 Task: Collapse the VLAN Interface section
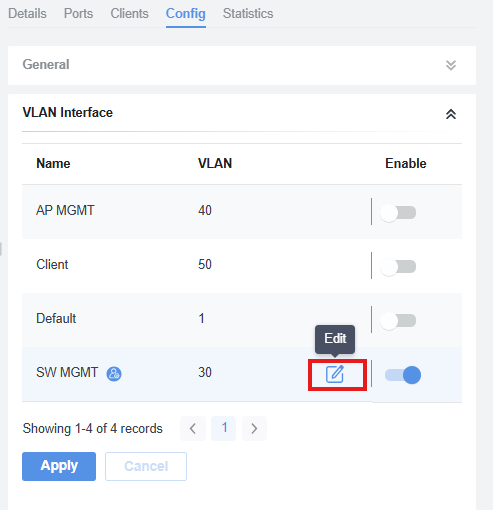coord(451,114)
